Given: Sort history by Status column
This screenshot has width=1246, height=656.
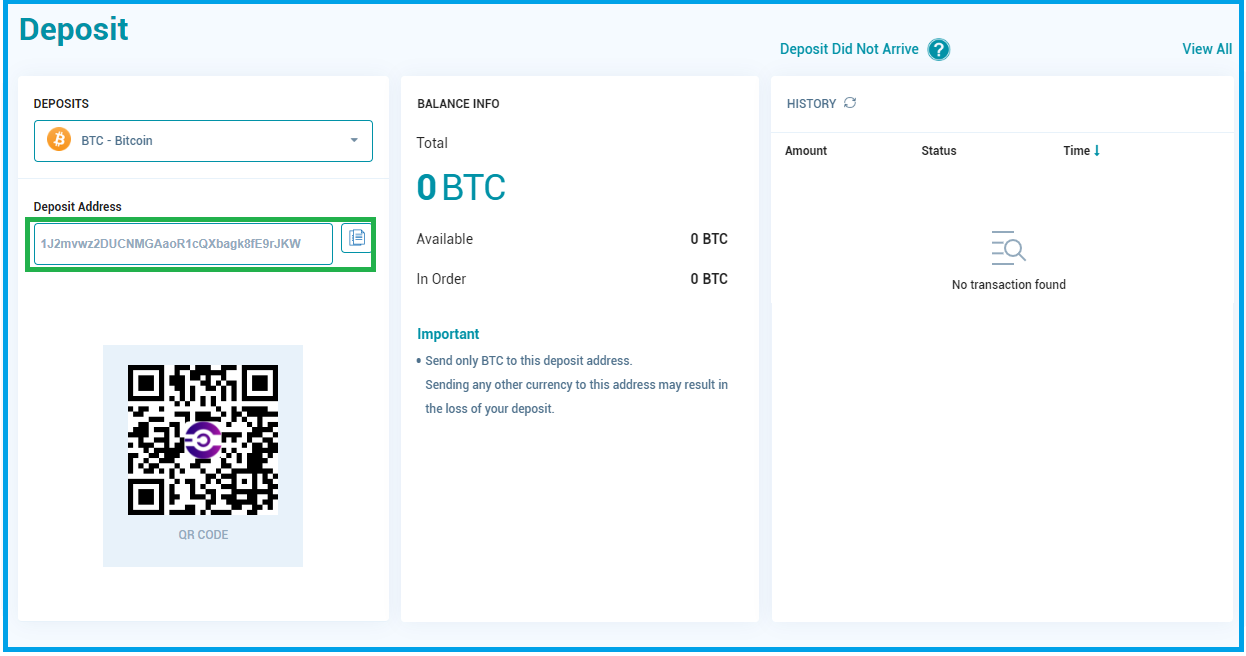Looking at the screenshot, I should coord(939,151).
